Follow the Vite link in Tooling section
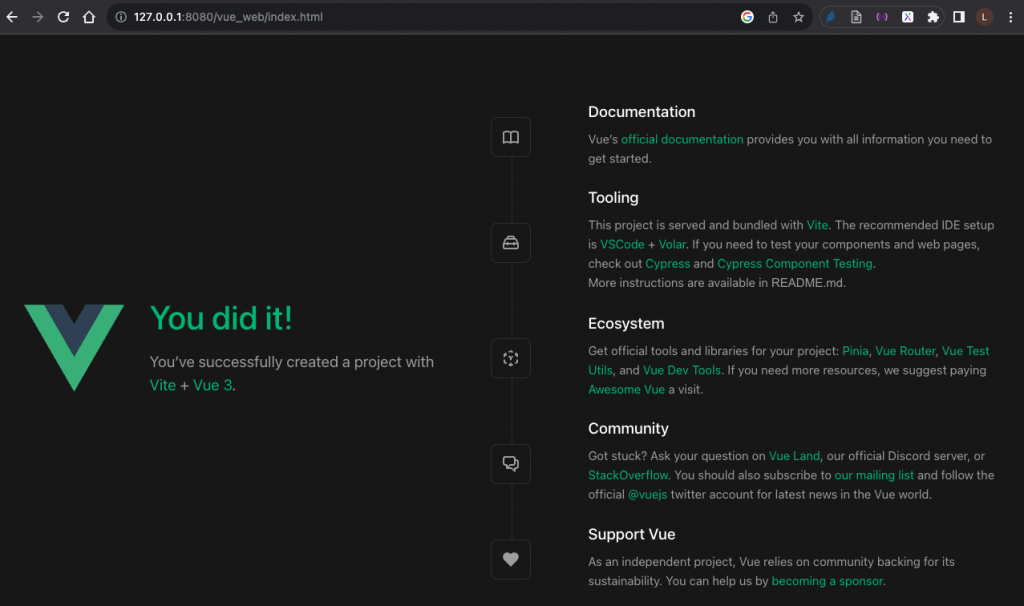 coord(817,225)
